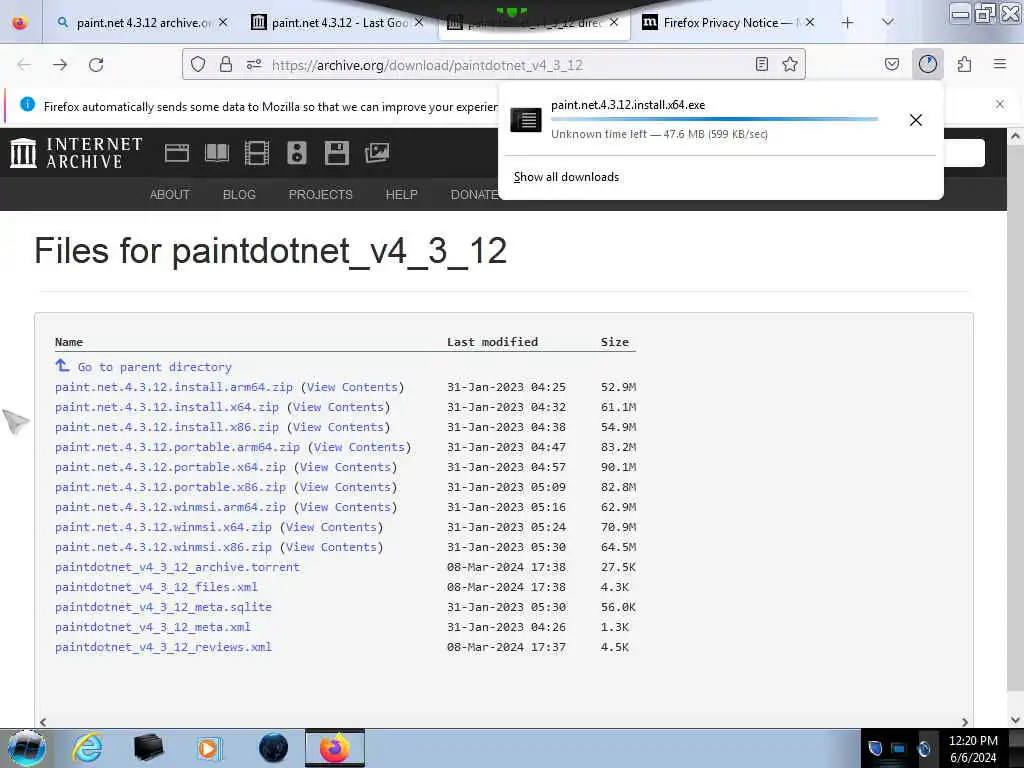Open paintdotnet_v4_3_12_files.xml

pos(156,587)
